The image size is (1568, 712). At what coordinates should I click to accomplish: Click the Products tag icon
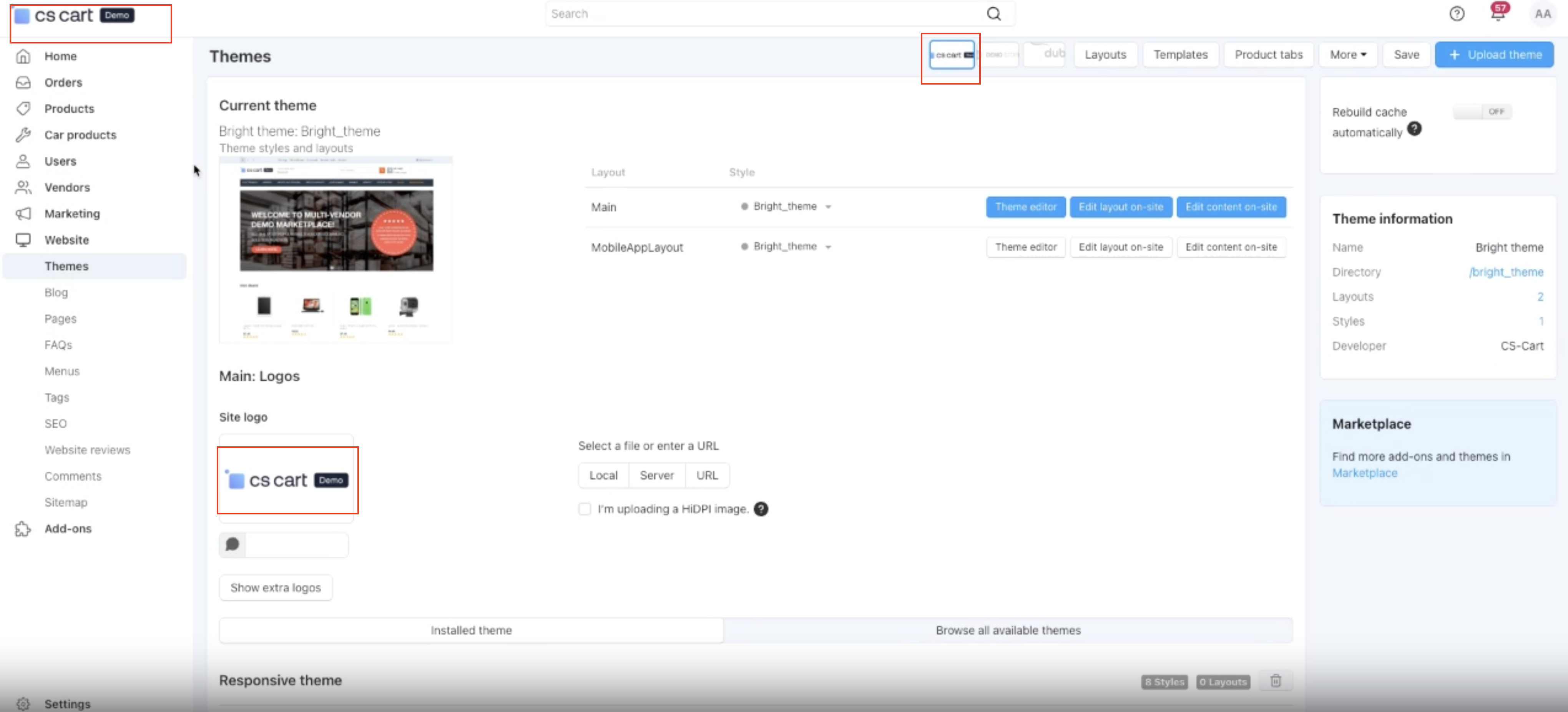[x=23, y=108]
